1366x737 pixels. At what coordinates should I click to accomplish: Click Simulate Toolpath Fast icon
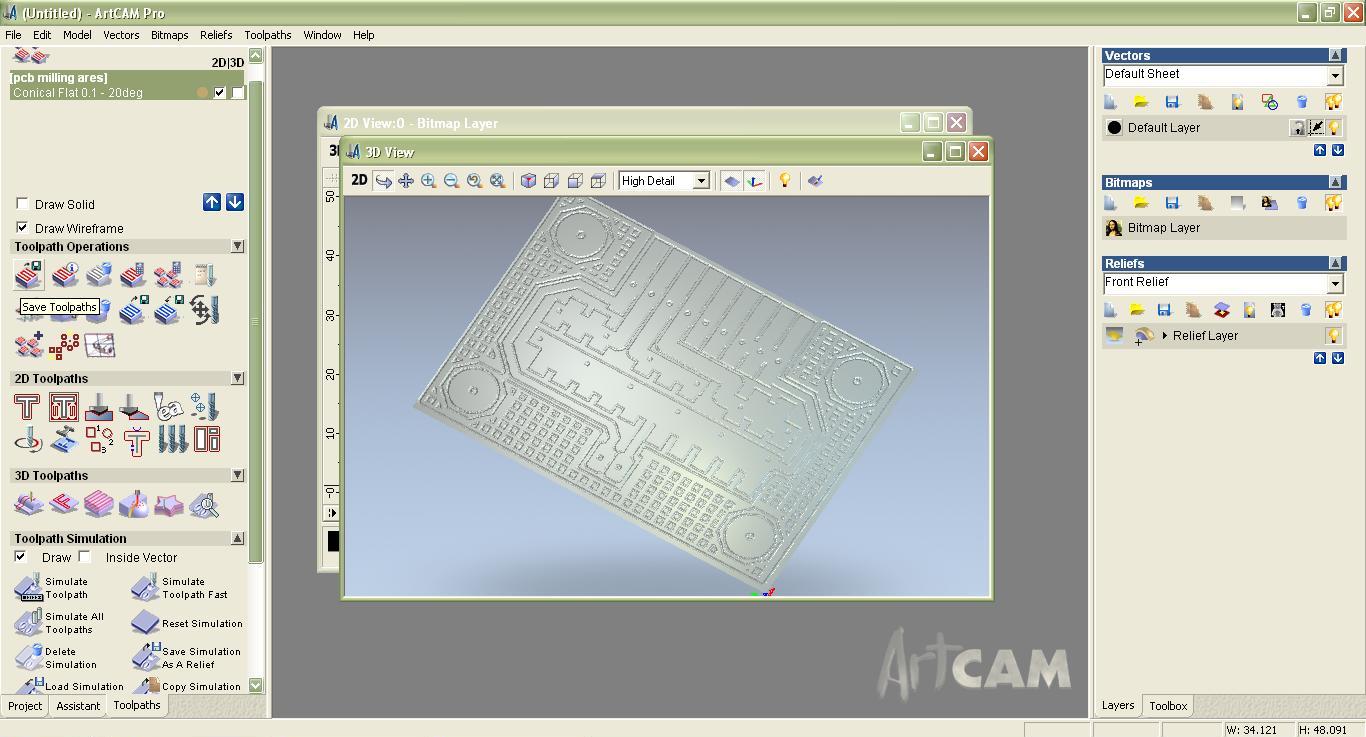(145, 587)
